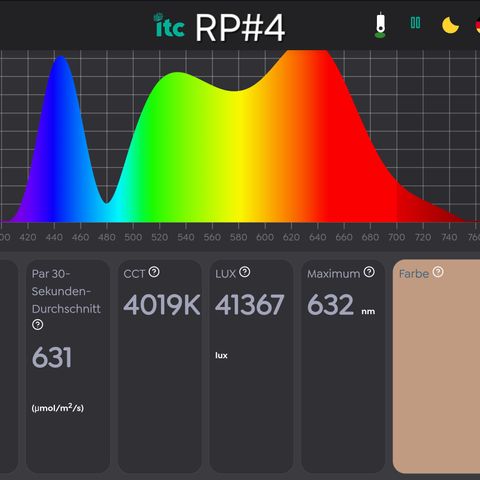Viewport: 480px width, 480px height.
Task: Click the (µmol/m²/s) unit text
Action: coord(57,408)
